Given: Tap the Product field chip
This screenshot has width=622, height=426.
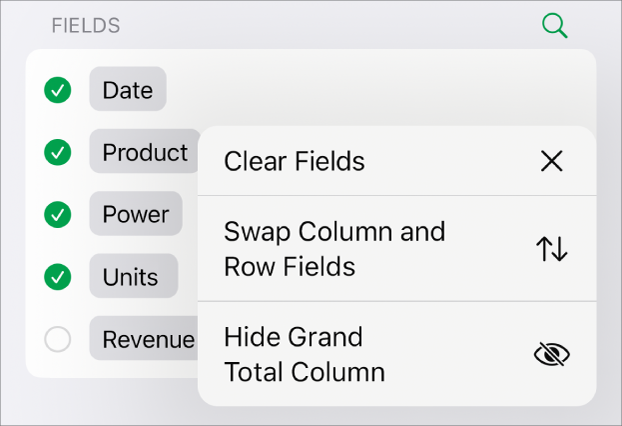Looking at the screenshot, I should (x=144, y=153).
